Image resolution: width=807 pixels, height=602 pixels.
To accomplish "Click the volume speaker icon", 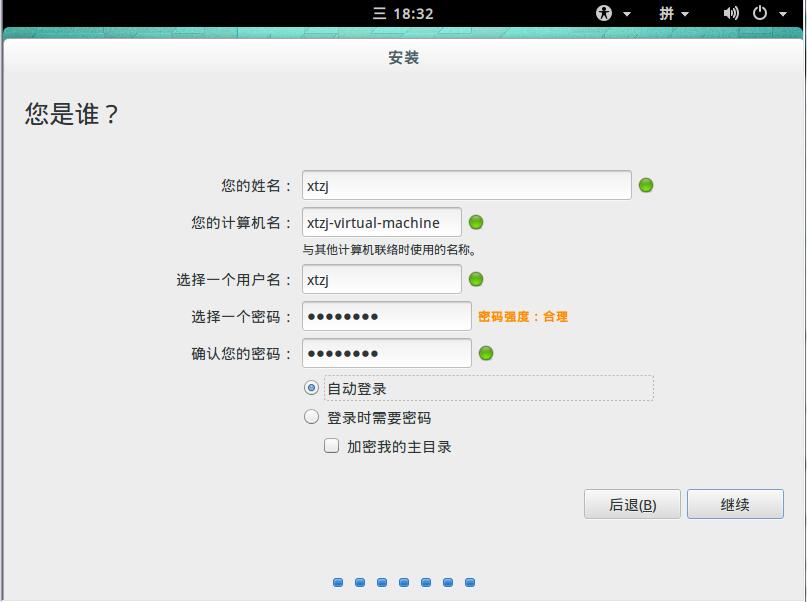I will point(731,13).
